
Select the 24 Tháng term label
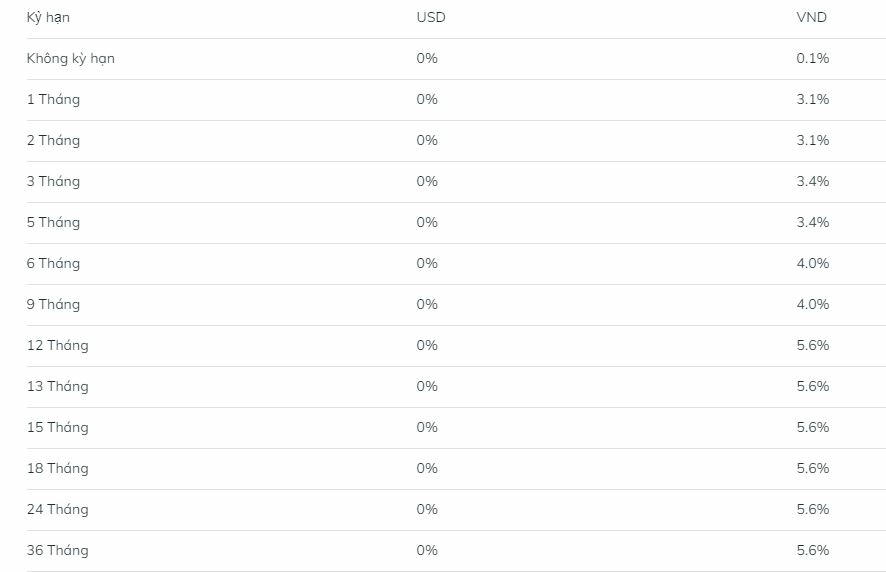[57, 510]
